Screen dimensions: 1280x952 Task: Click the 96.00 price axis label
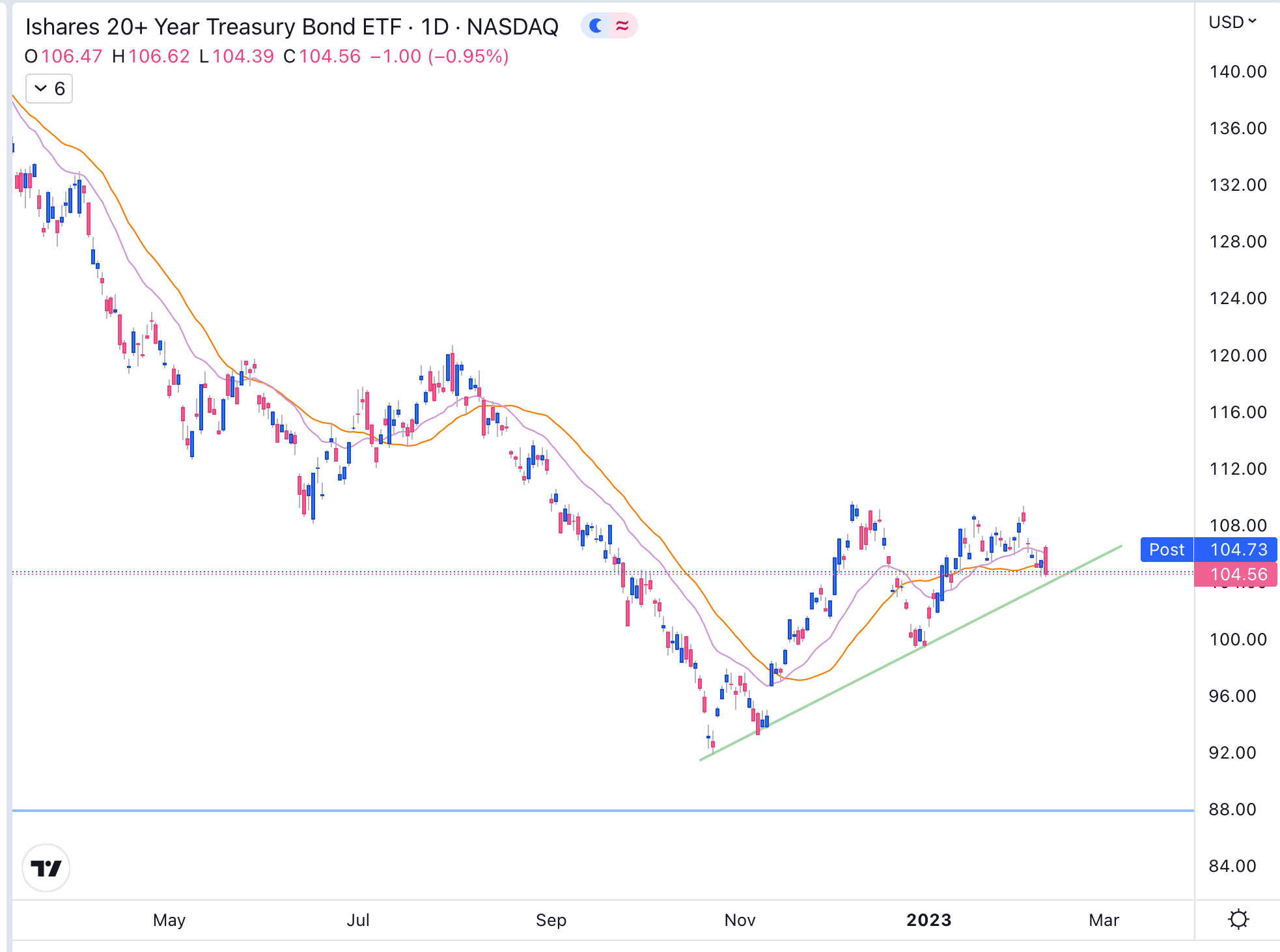tap(1232, 696)
